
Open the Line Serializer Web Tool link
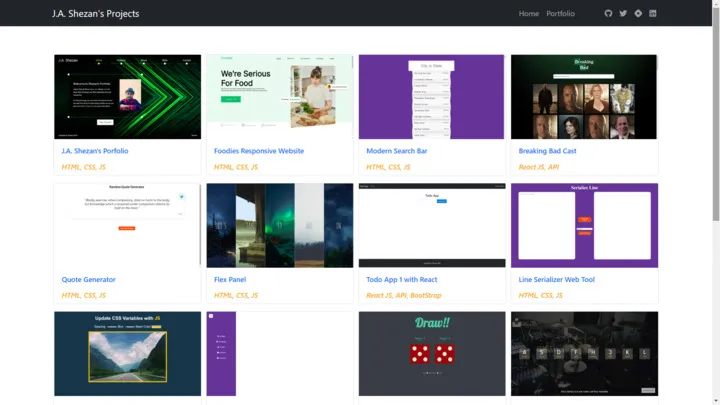(x=557, y=279)
